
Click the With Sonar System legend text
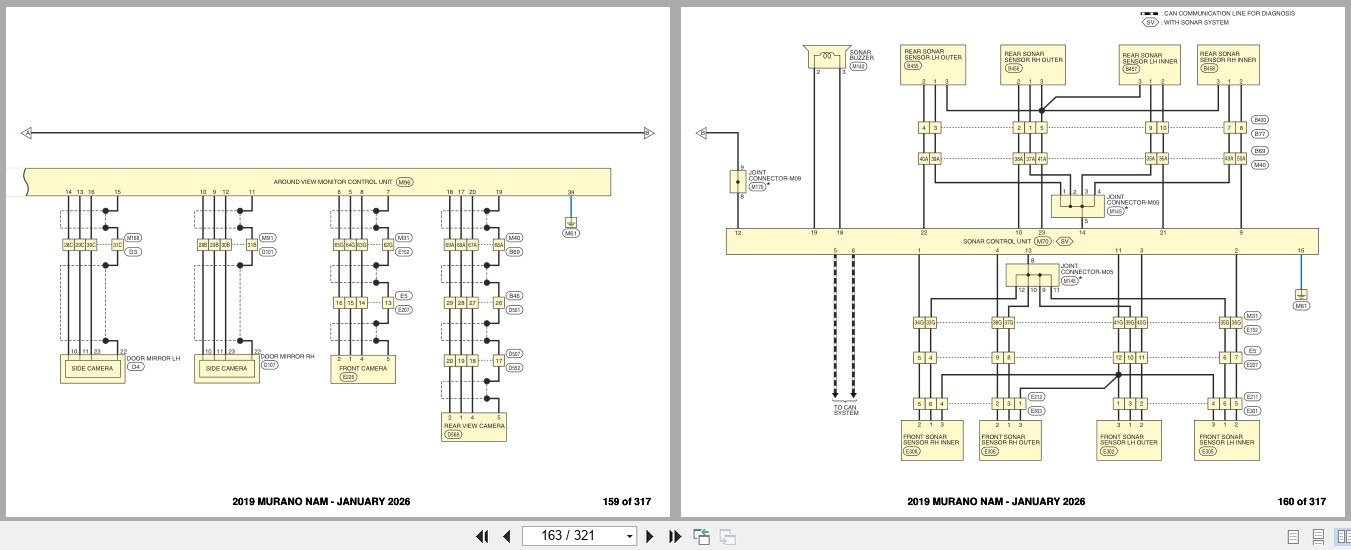click(1196, 23)
